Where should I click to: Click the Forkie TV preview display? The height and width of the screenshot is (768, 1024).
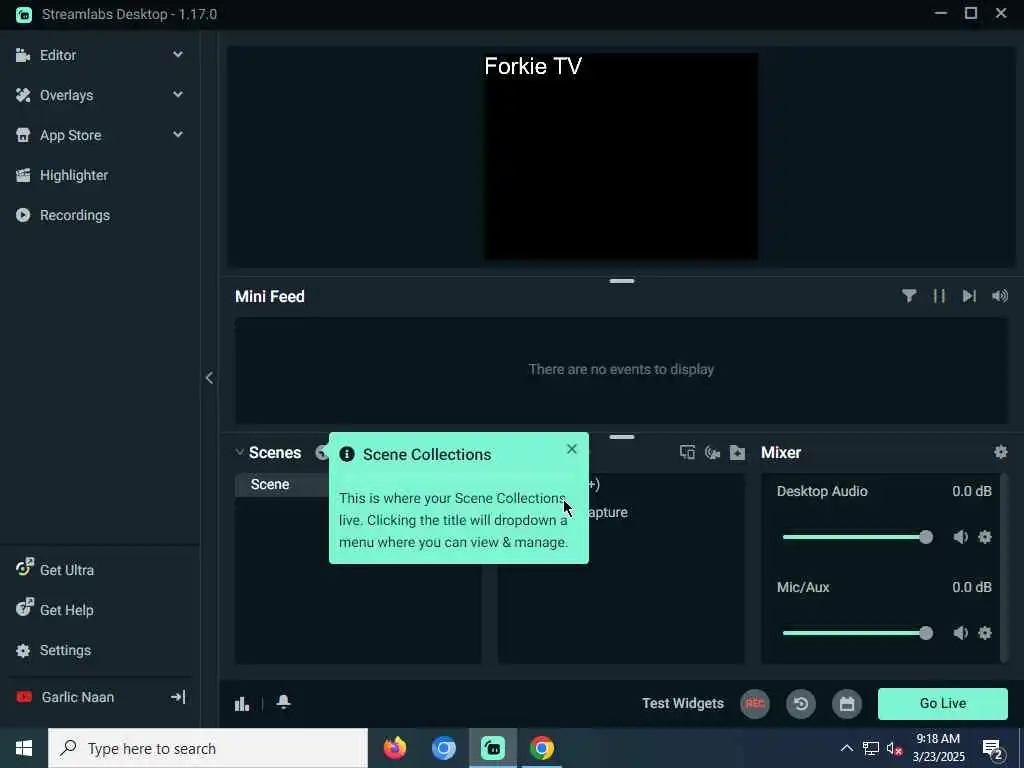[621, 157]
